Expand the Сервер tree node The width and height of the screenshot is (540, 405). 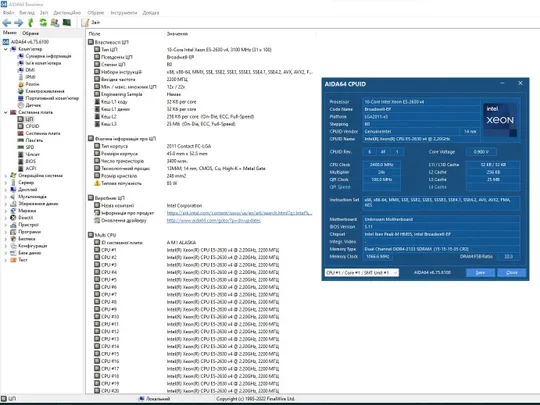[6, 182]
